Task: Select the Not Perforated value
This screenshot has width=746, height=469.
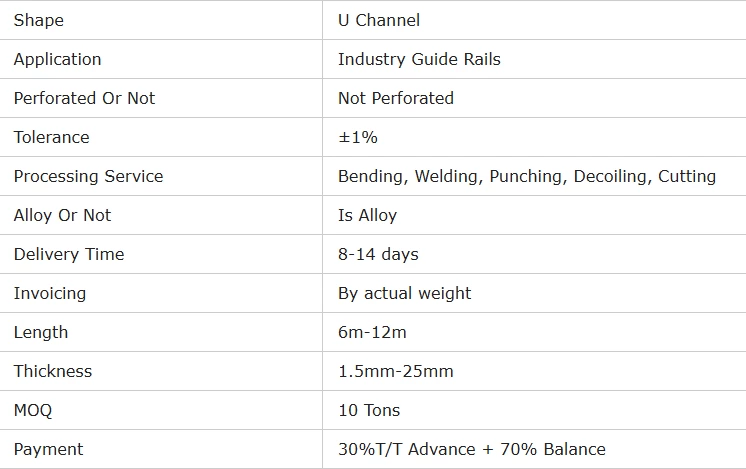Action: coord(395,98)
